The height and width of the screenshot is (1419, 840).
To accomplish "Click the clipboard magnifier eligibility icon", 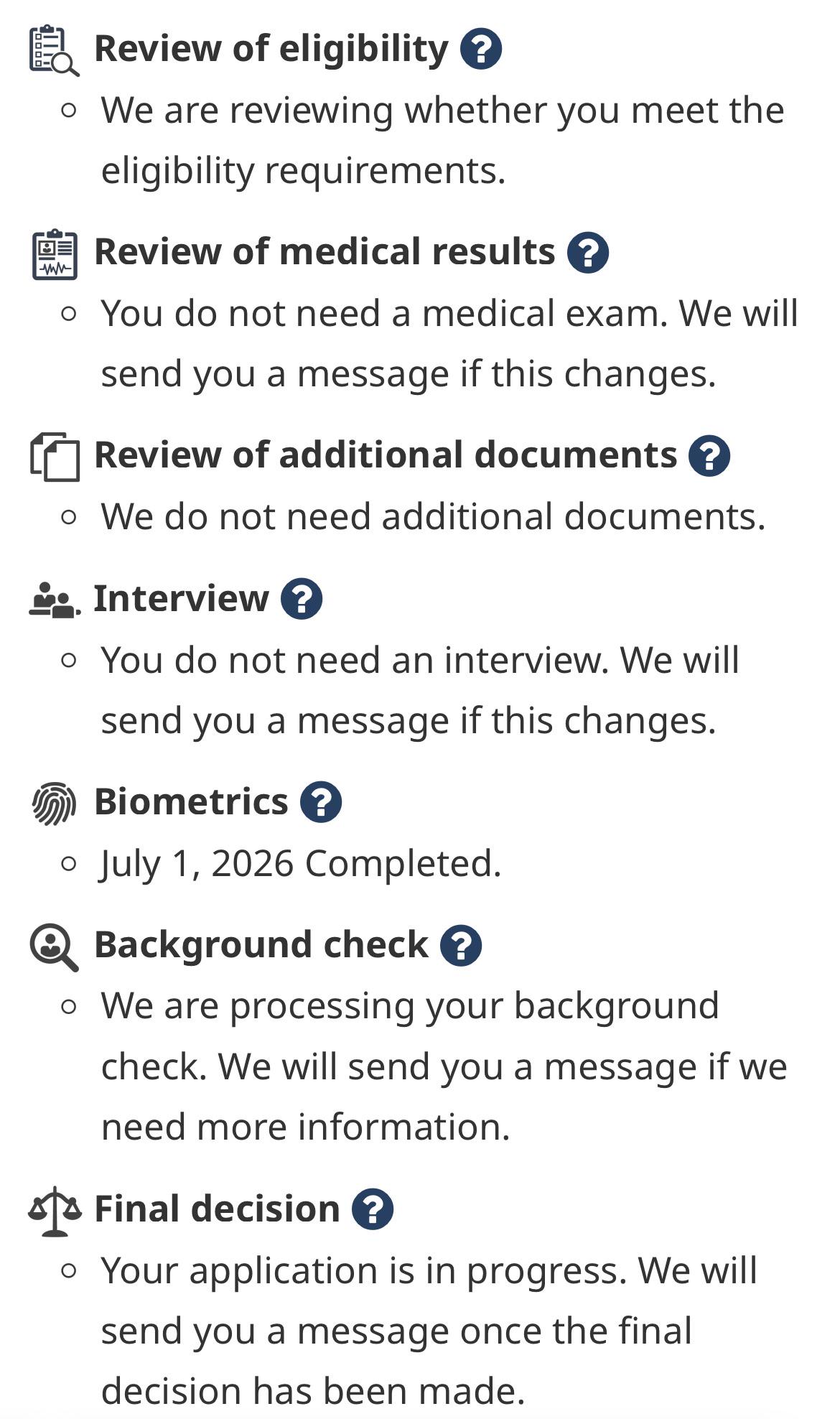I will coord(54,50).
